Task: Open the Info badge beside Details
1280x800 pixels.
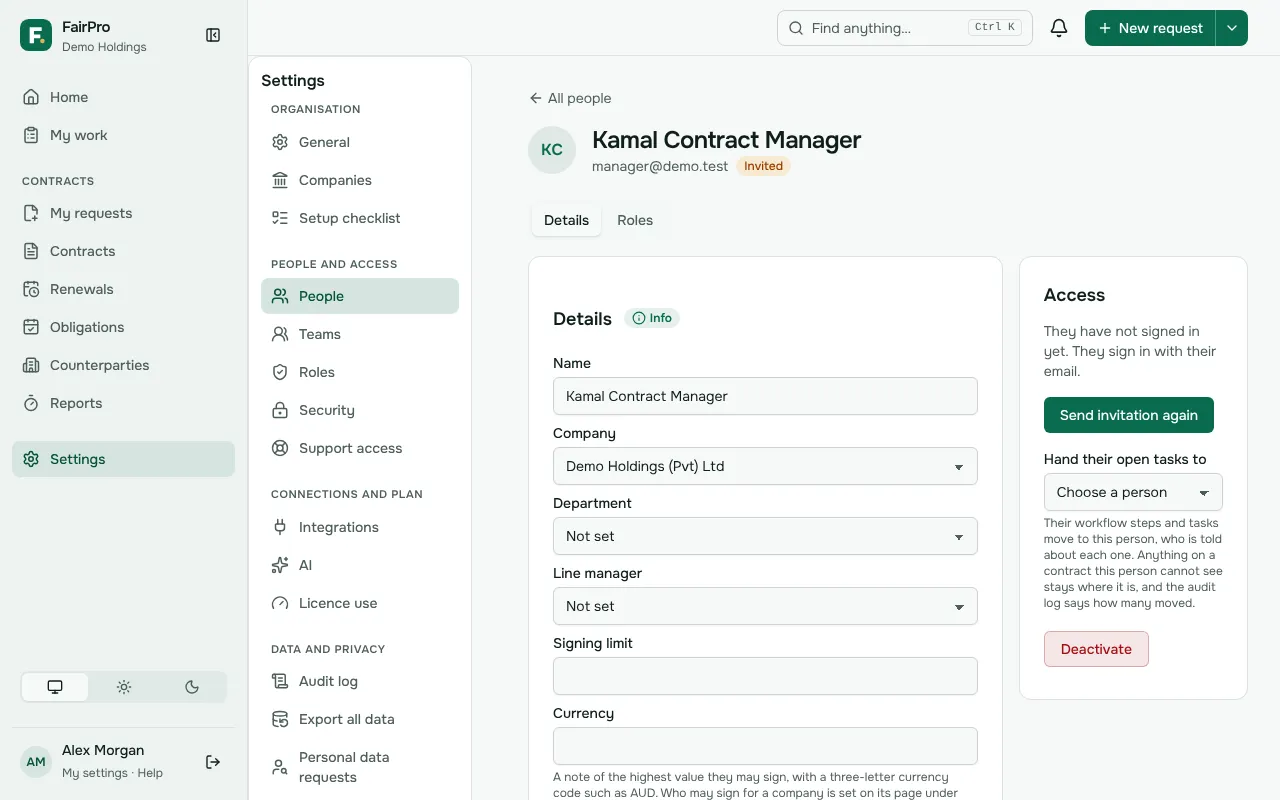Action: [x=652, y=318]
